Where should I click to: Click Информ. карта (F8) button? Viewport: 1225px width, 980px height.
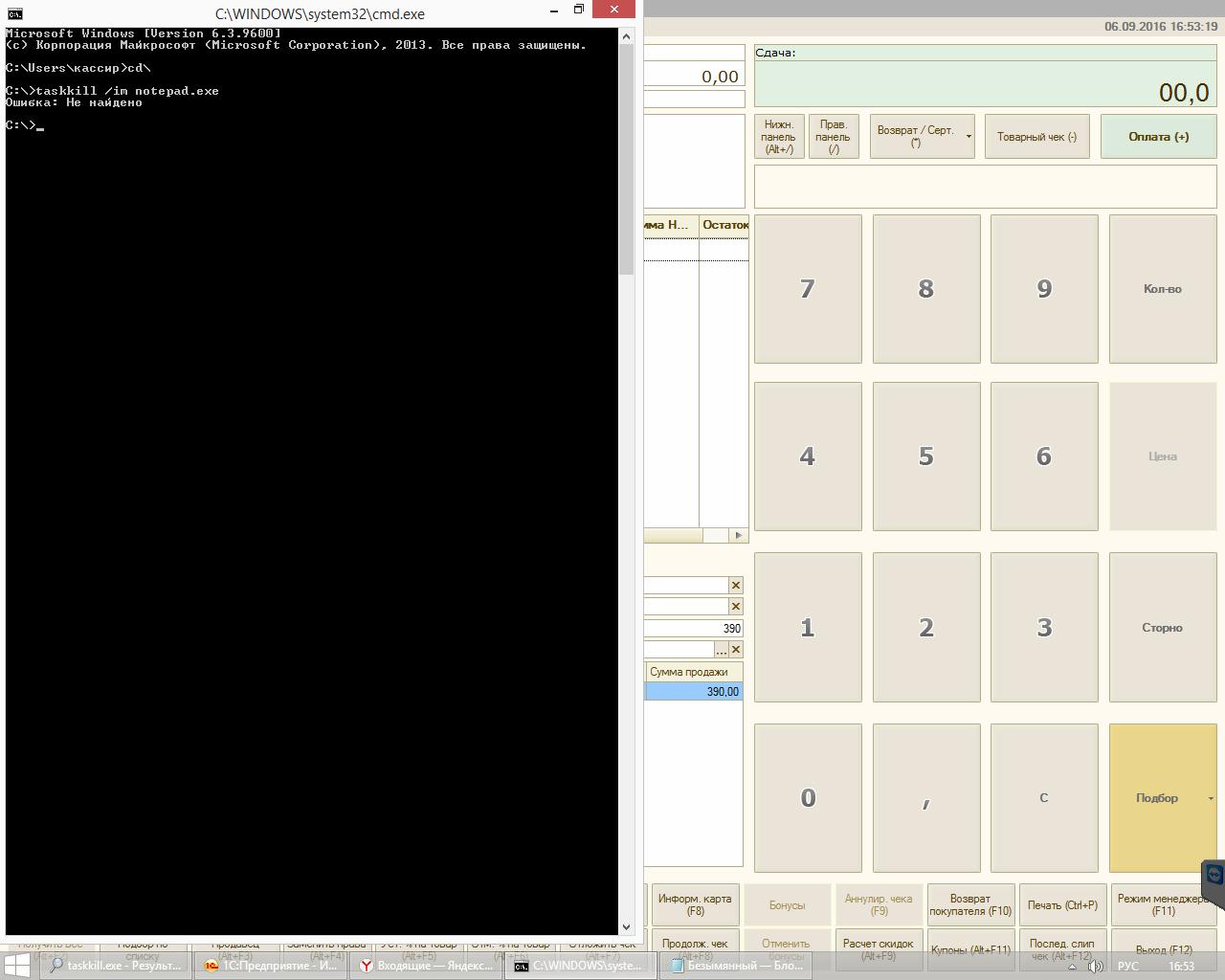[695, 904]
